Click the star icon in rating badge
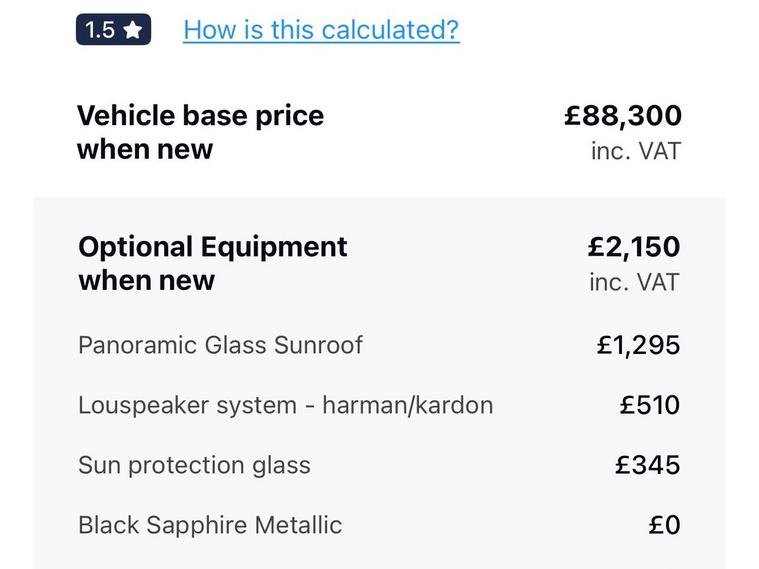The image size is (759, 569). tap(133, 30)
